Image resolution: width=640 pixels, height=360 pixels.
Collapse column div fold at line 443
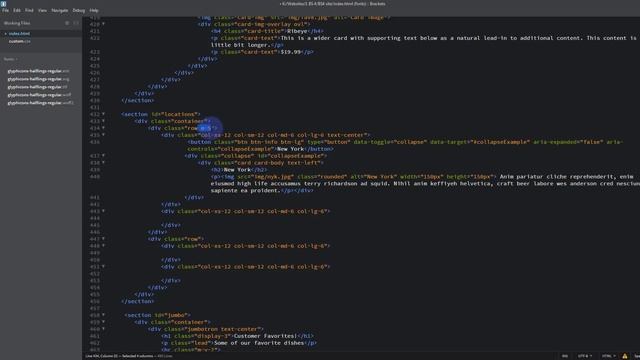coord(103,211)
